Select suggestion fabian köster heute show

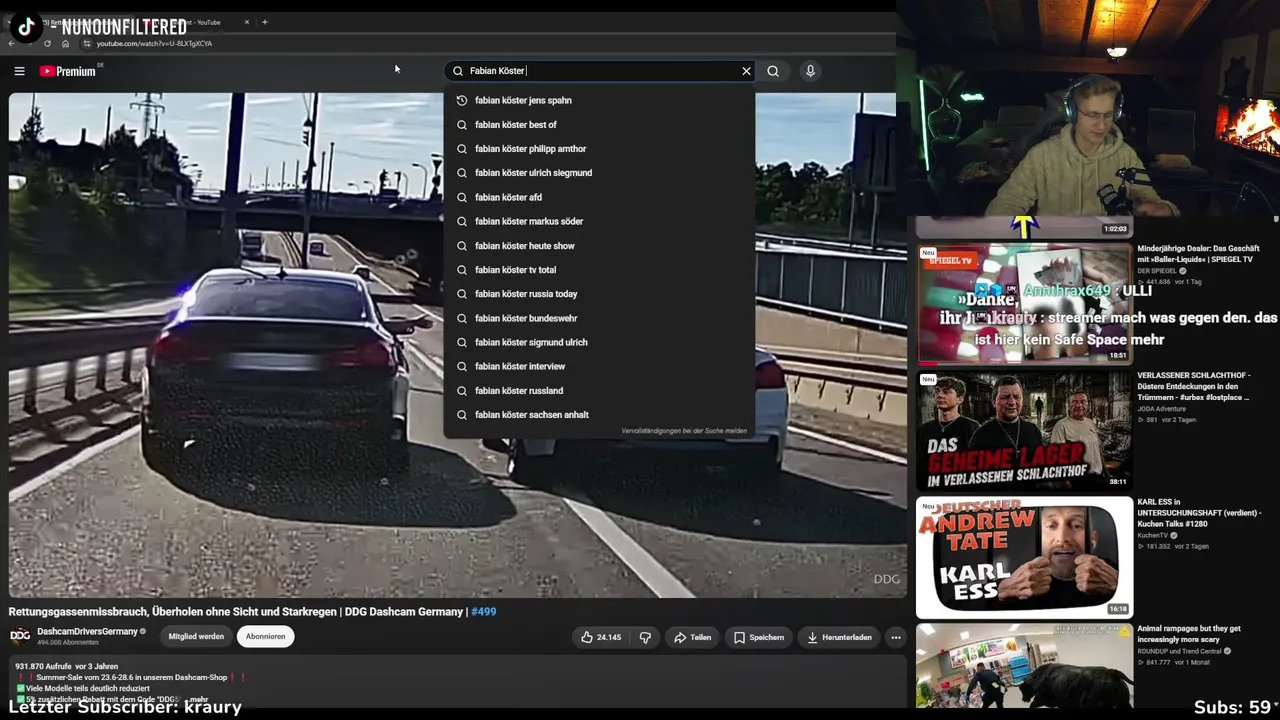pos(600,246)
